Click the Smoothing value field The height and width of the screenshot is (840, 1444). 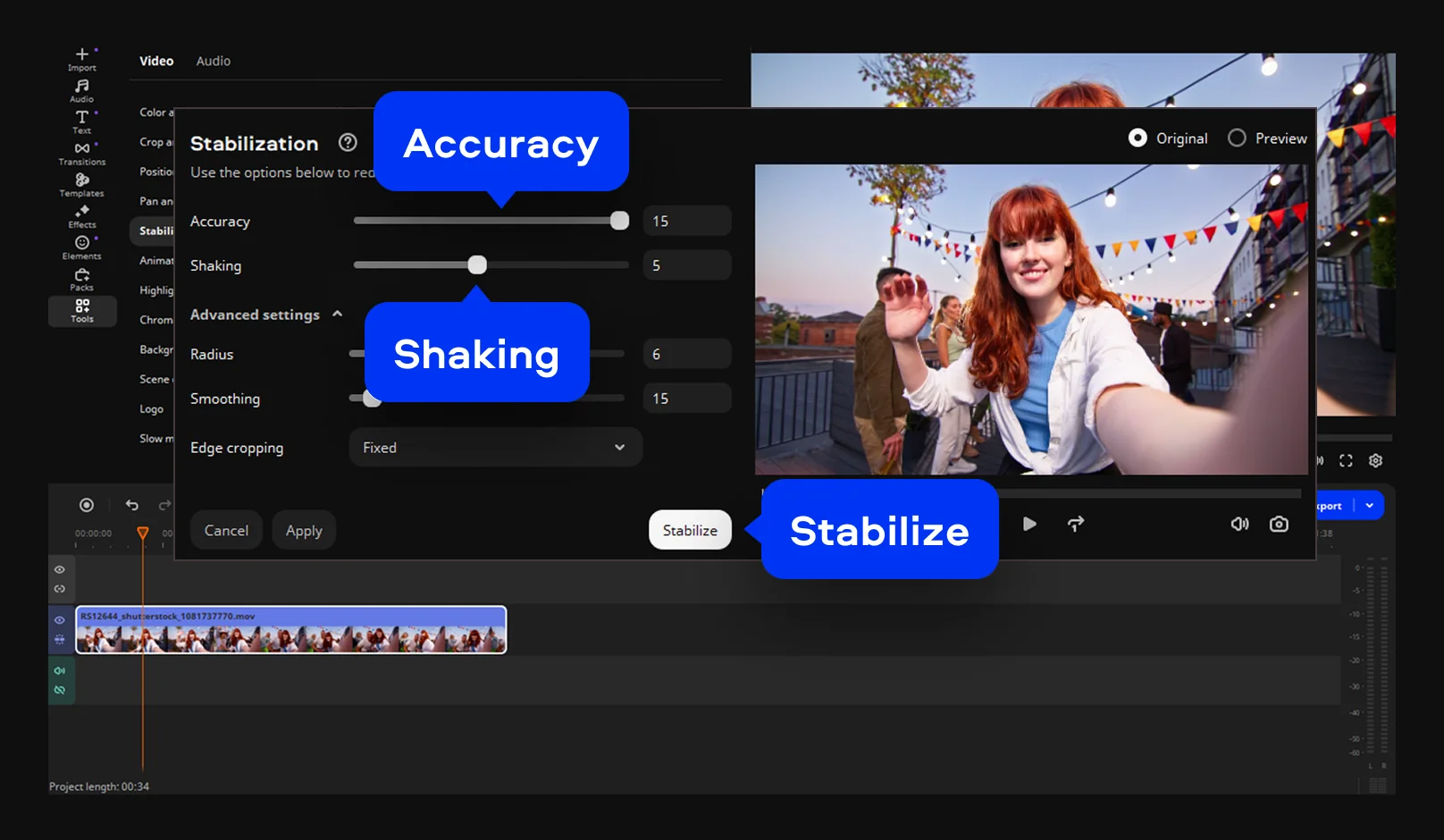pyautogui.click(x=687, y=398)
